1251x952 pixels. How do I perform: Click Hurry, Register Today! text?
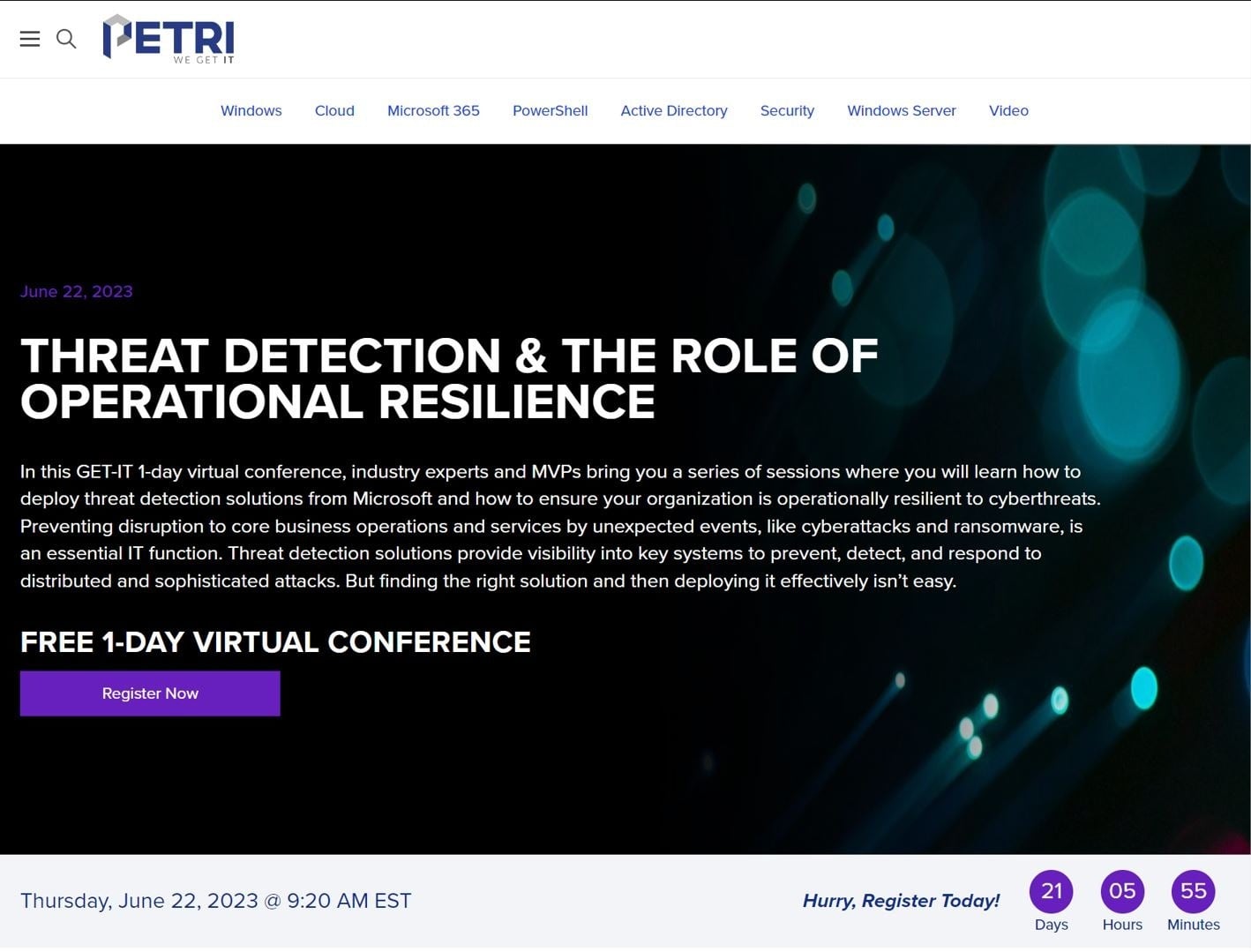[901, 901]
